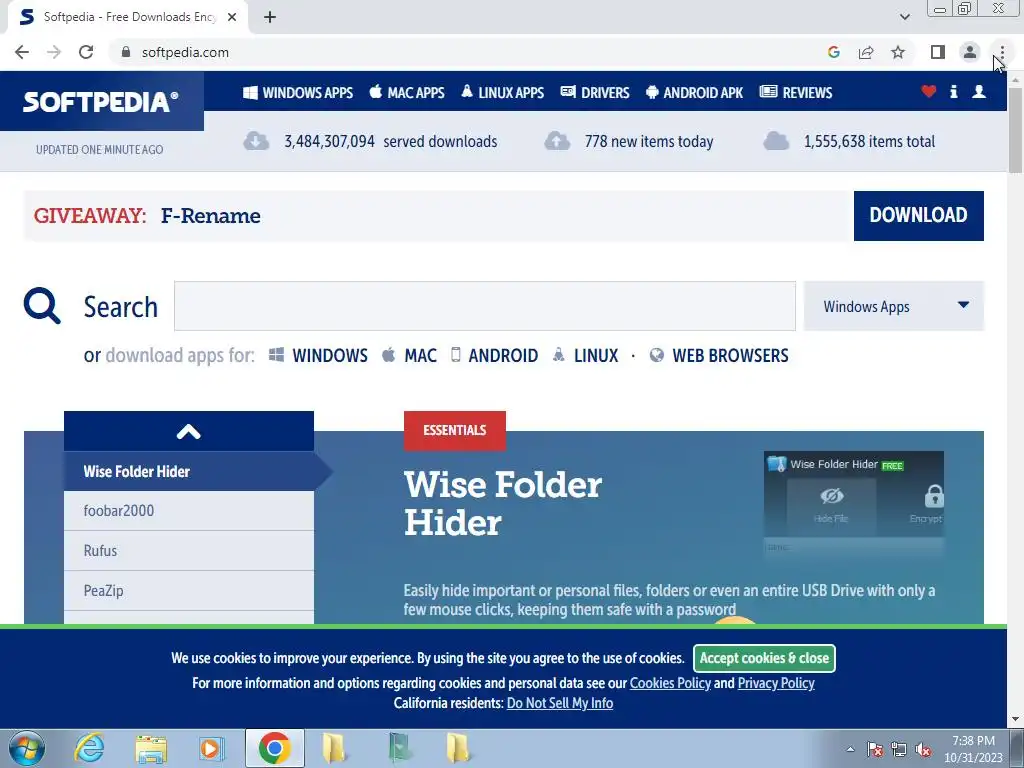Click the page vertical scrollbar
The width and height of the screenshot is (1024, 768).
(x=1016, y=131)
